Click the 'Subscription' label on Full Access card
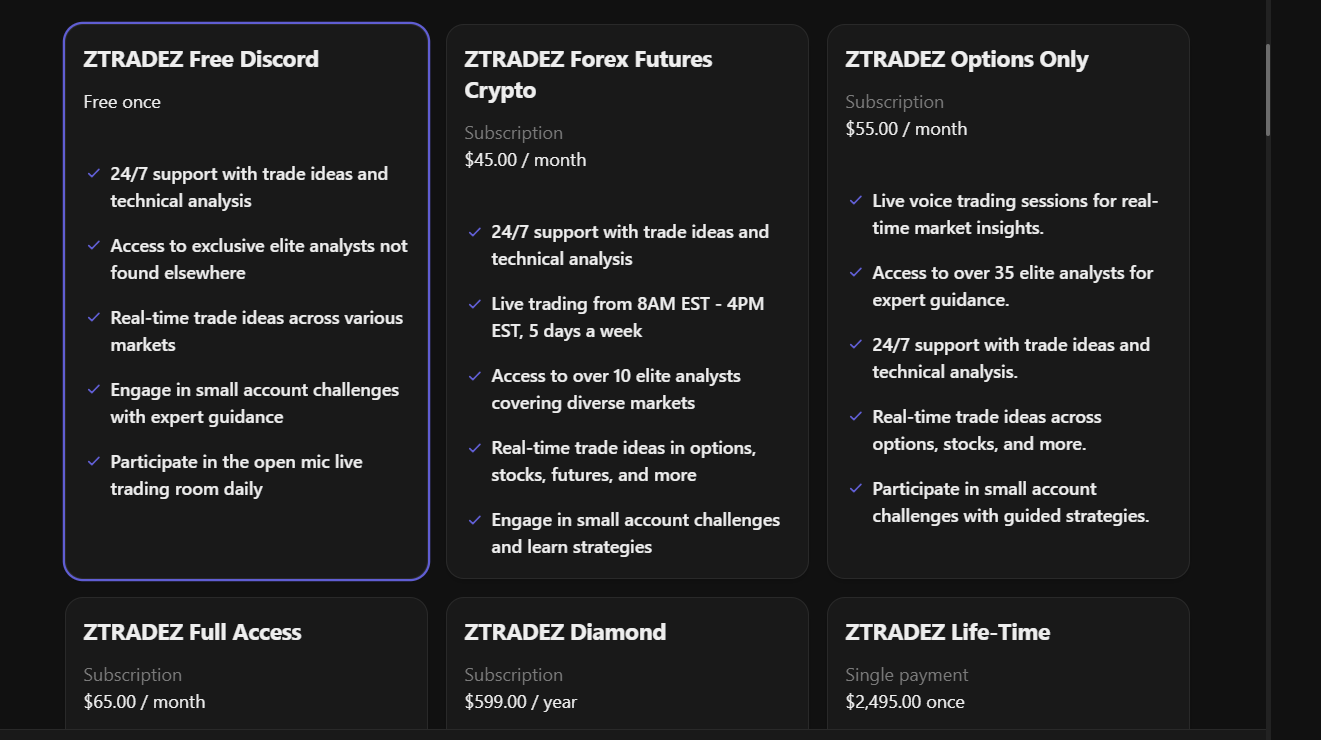 (x=132, y=674)
